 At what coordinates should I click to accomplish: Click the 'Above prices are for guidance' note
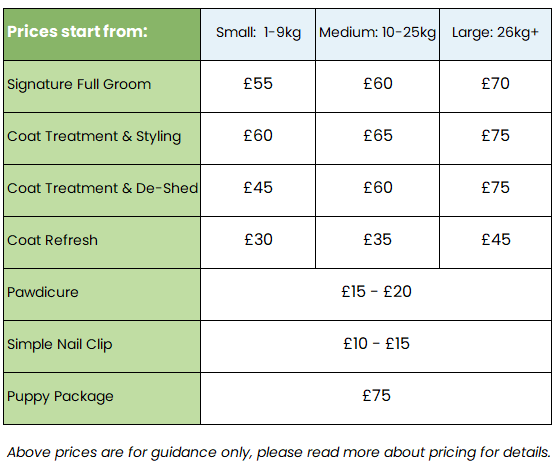click(x=279, y=452)
